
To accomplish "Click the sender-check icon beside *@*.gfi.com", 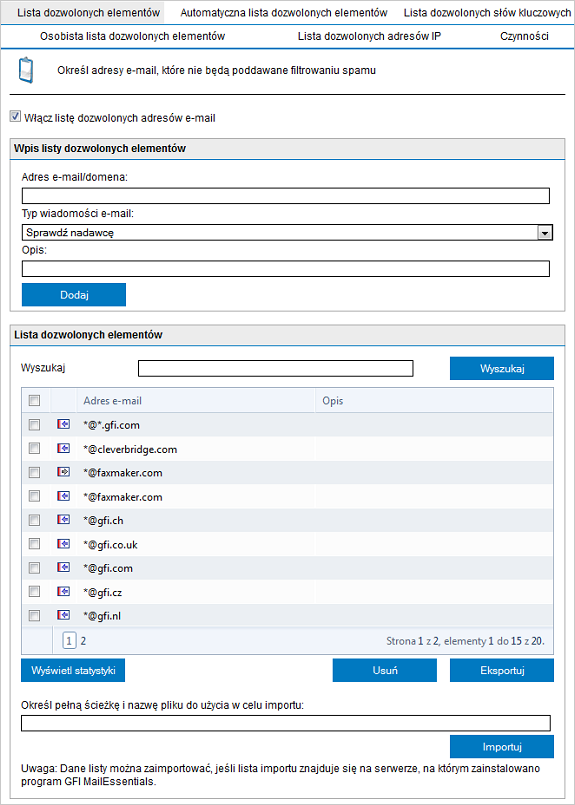I will click(x=63, y=425).
